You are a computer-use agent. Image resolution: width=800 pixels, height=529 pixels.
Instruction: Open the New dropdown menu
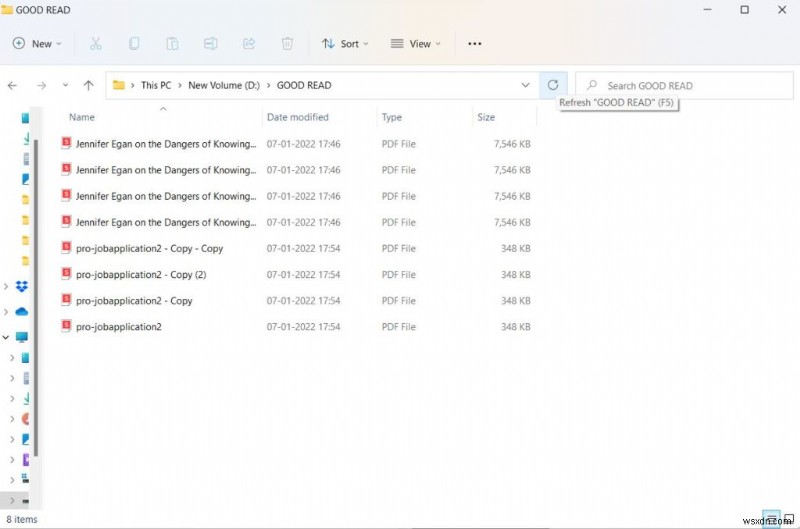(x=37, y=44)
